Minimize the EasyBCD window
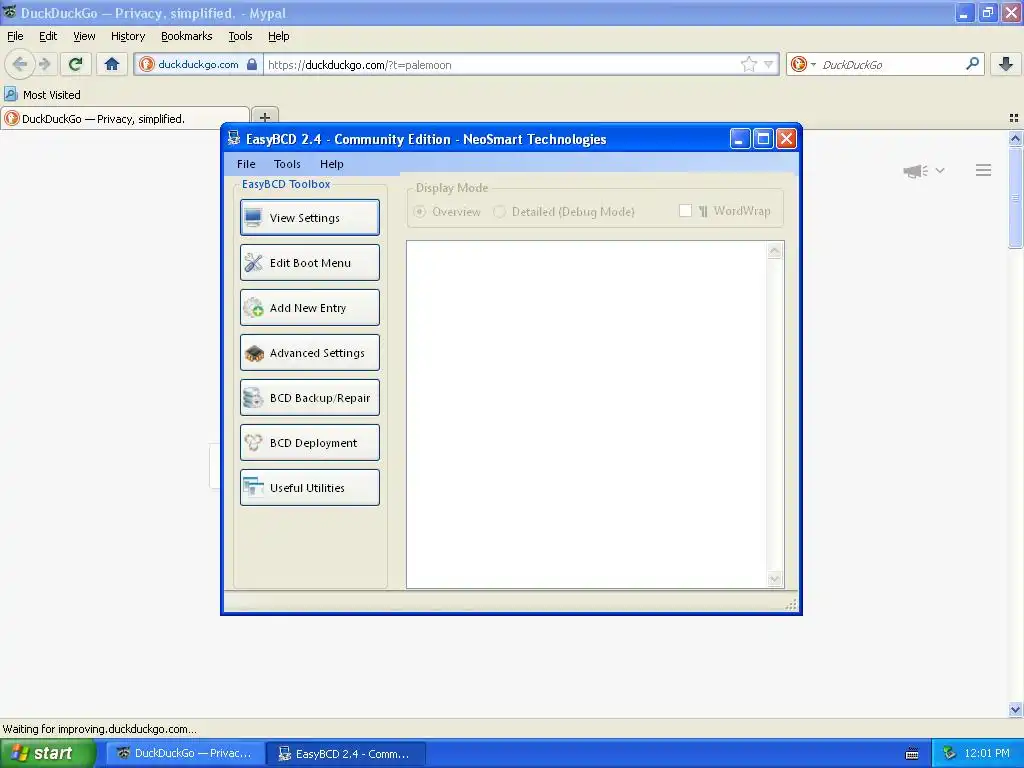 tap(739, 138)
